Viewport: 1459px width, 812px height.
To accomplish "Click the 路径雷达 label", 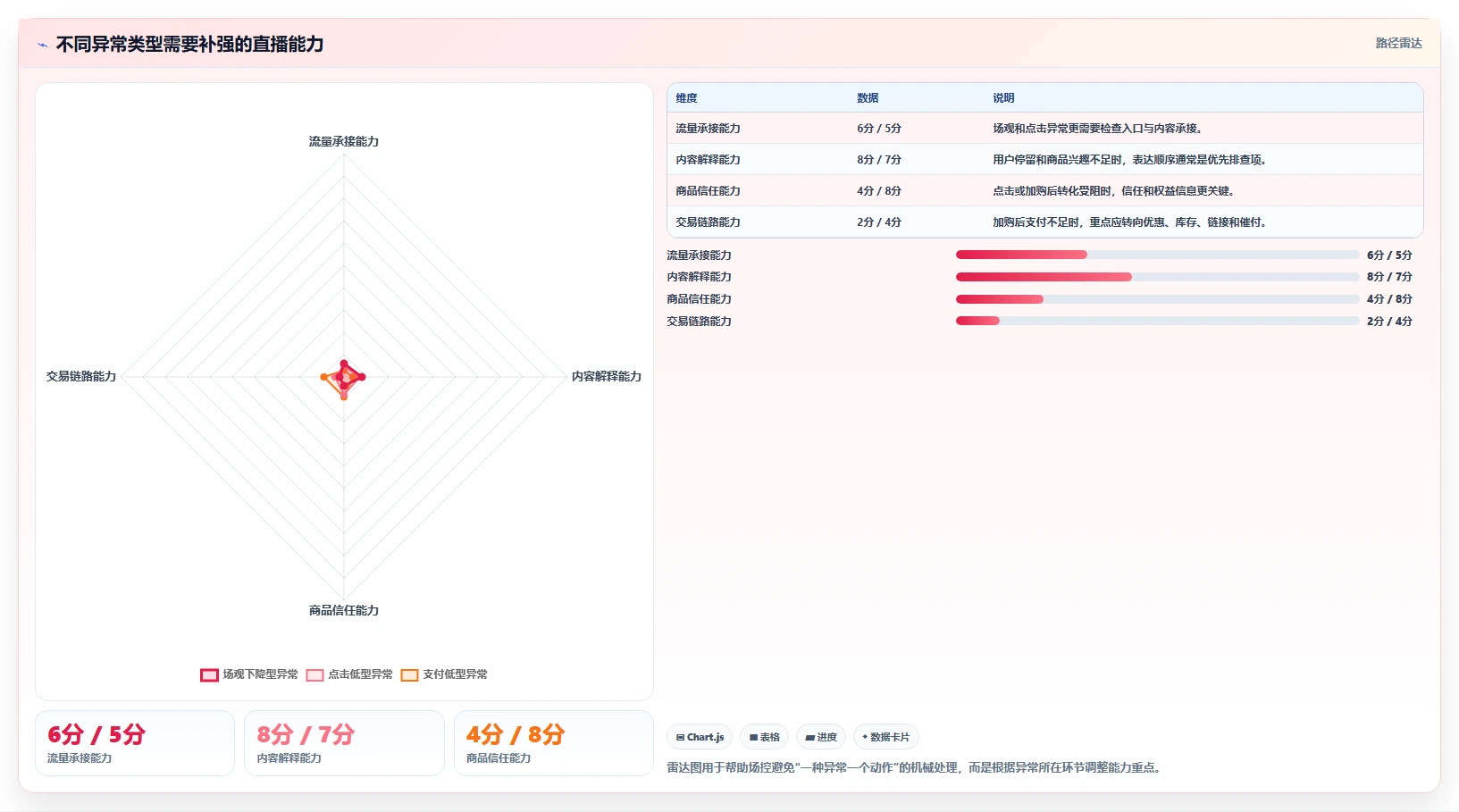I will tap(1398, 43).
